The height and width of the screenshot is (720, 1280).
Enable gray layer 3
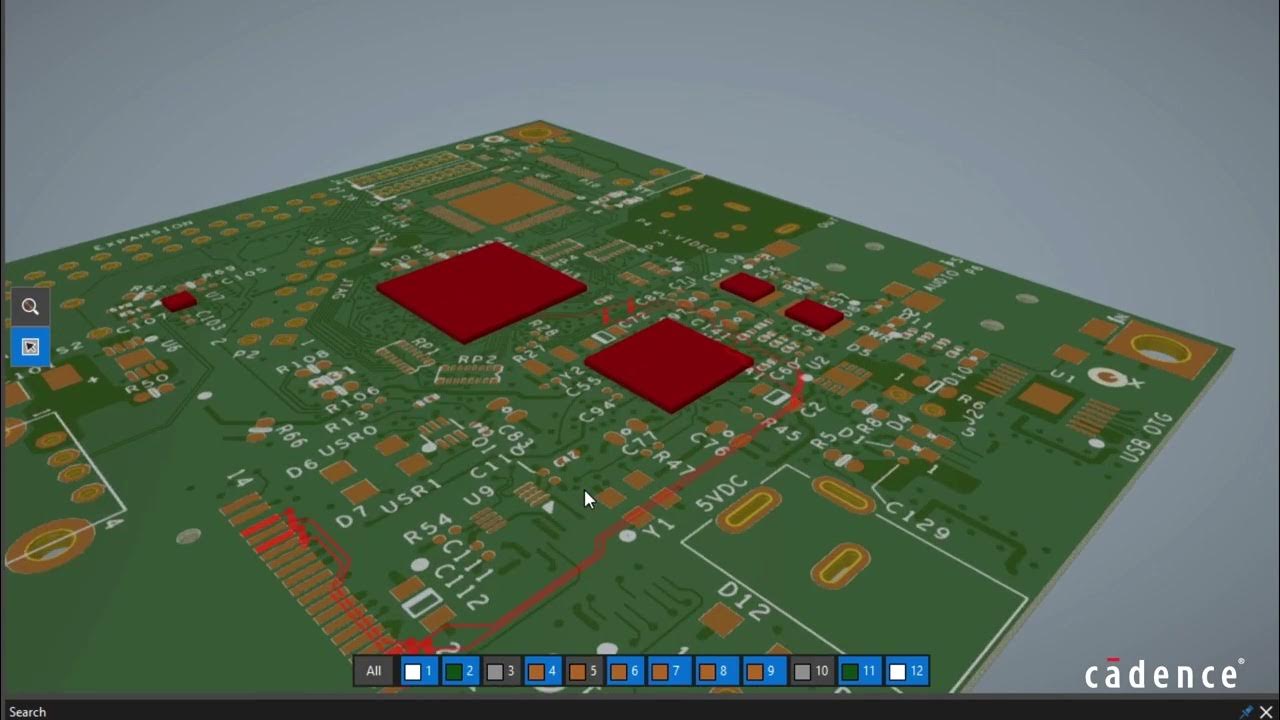pos(501,671)
